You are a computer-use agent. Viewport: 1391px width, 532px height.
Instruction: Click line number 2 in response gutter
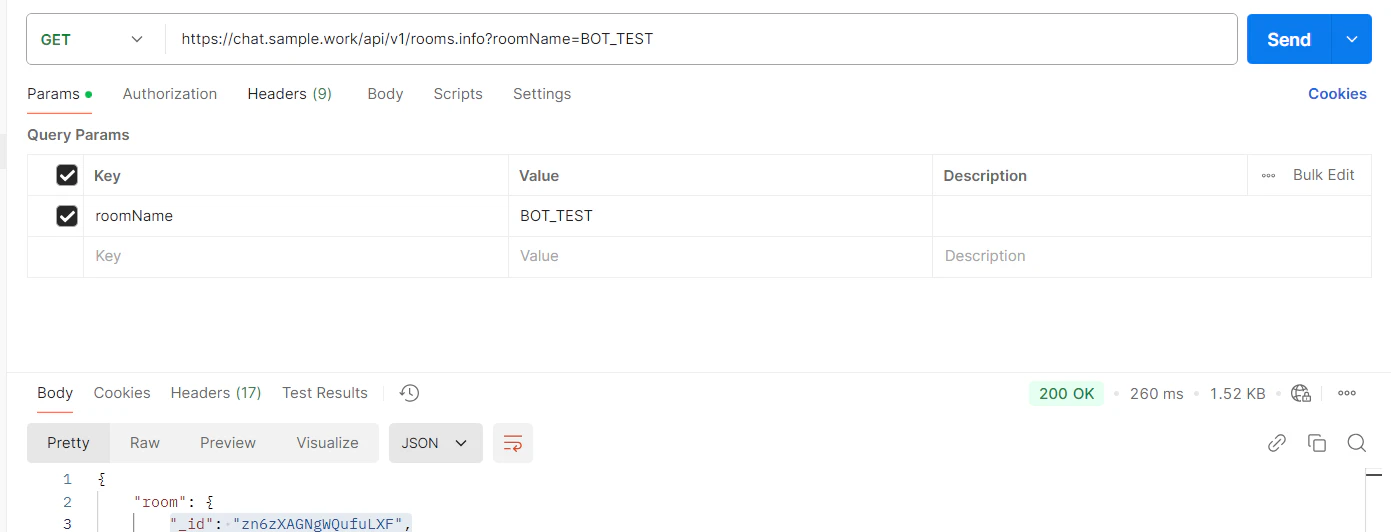click(67, 502)
